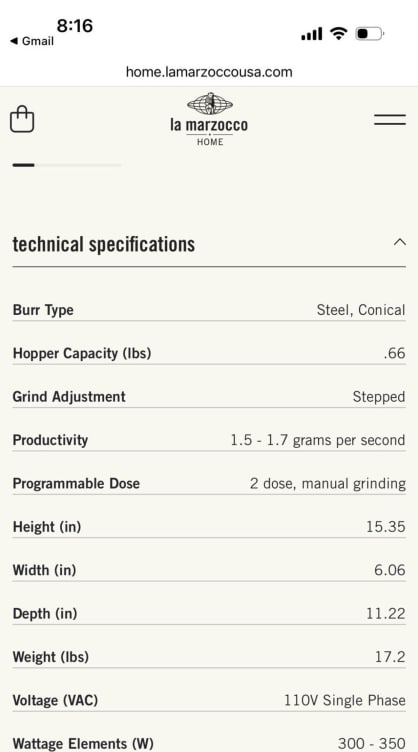
Task: Tap the 8:16 clock in status bar
Action: [x=75, y=25]
